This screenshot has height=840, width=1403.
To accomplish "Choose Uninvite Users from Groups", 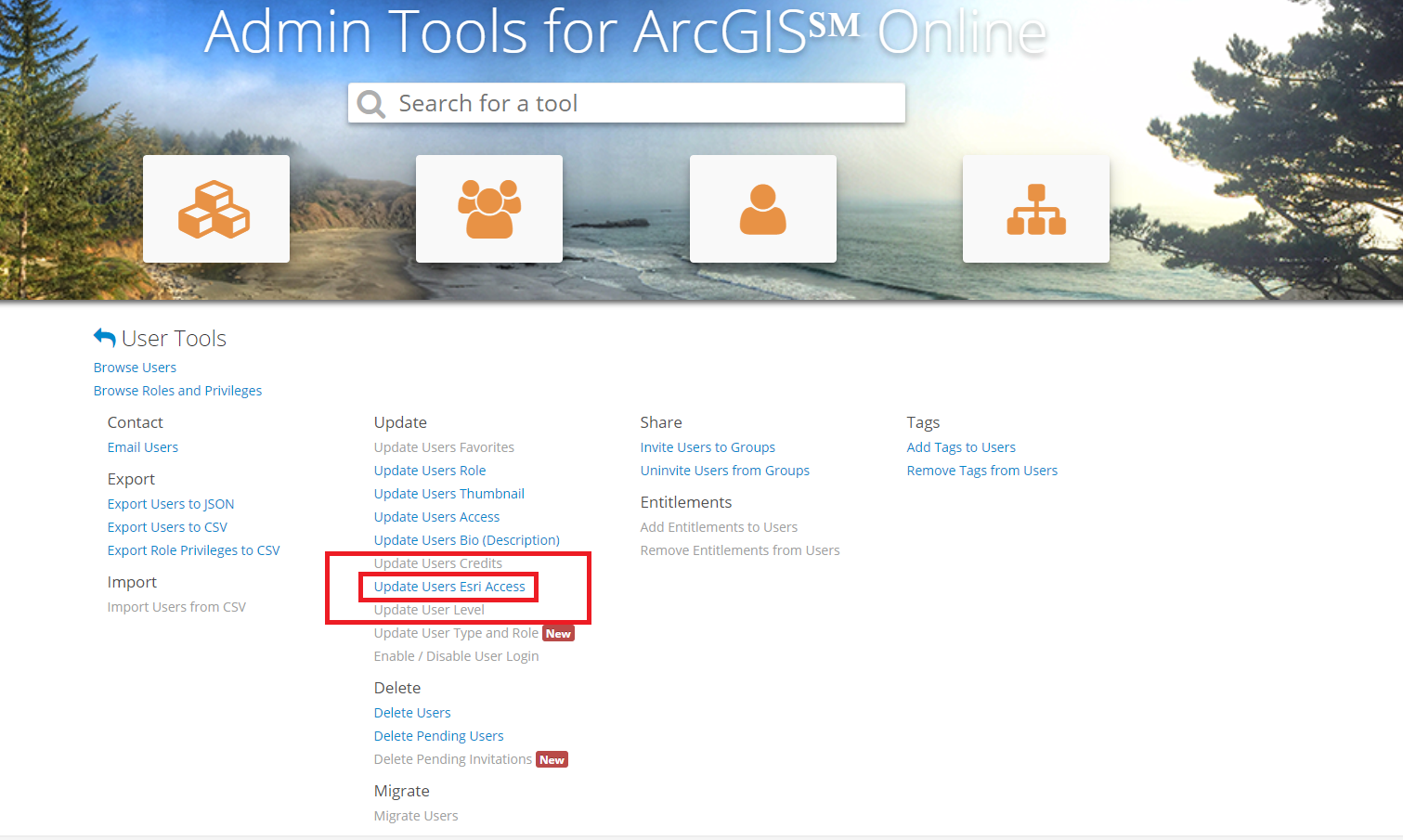I will [725, 471].
